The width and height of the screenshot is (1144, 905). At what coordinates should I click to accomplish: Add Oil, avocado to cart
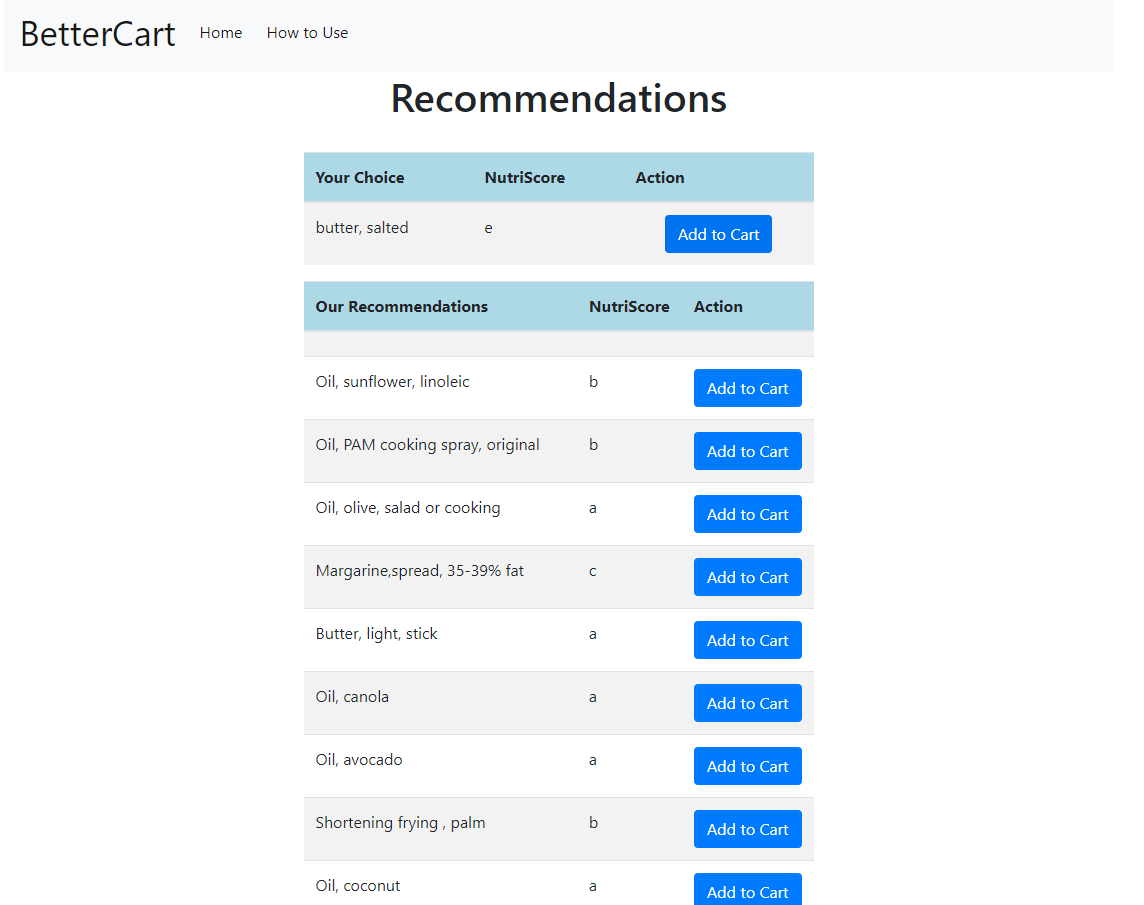(x=747, y=766)
